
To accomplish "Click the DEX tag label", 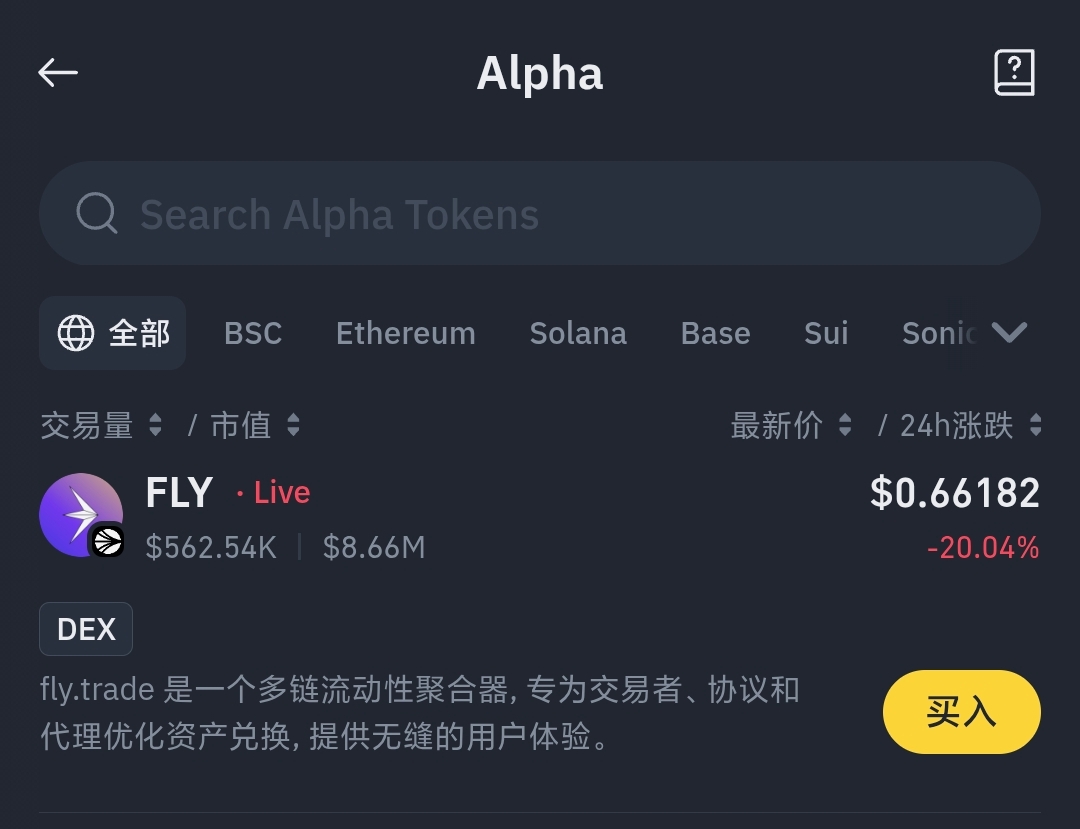I will click(86, 629).
